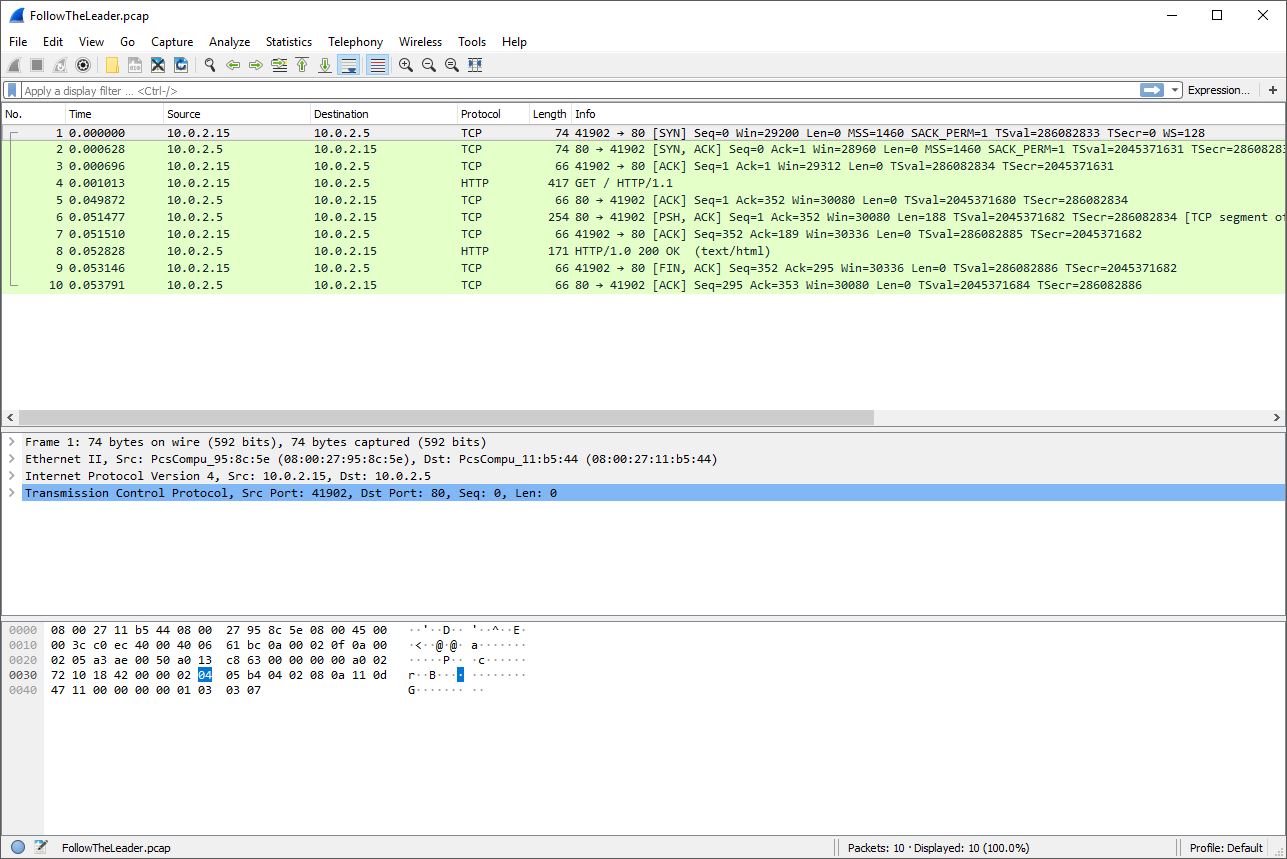Click the display filter input field

pyautogui.click(x=570, y=90)
